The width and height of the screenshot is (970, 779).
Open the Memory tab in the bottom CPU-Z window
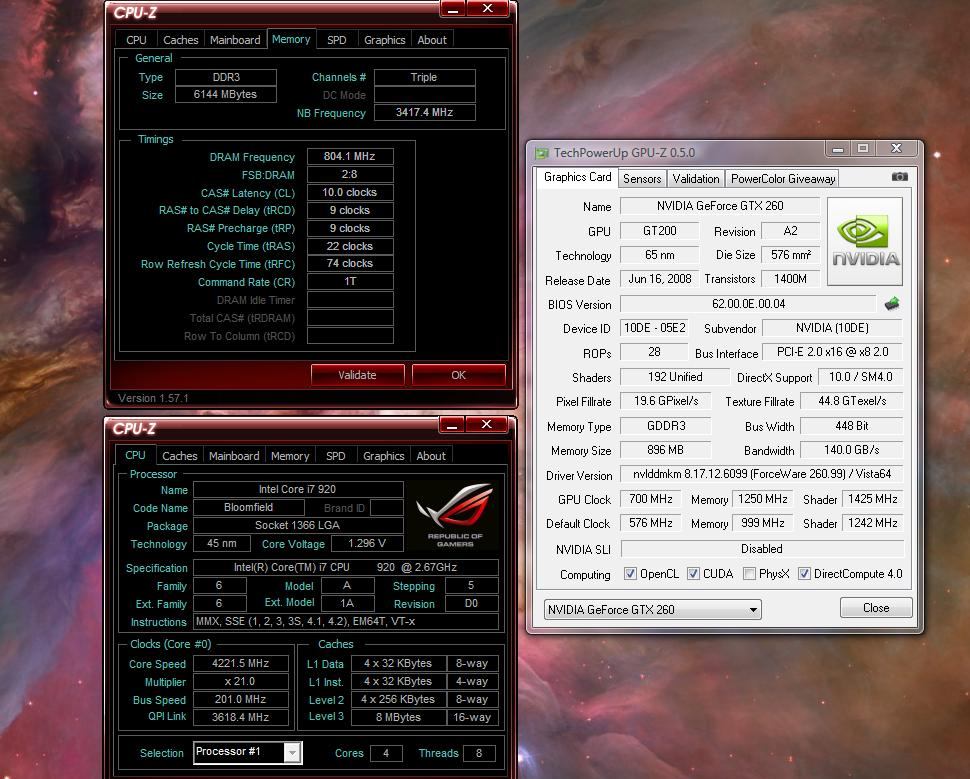pyautogui.click(x=290, y=456)
